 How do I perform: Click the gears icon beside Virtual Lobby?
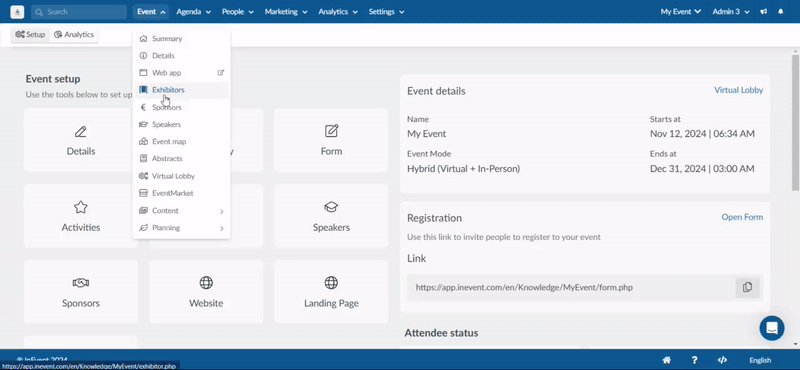(x=143, y=176)
